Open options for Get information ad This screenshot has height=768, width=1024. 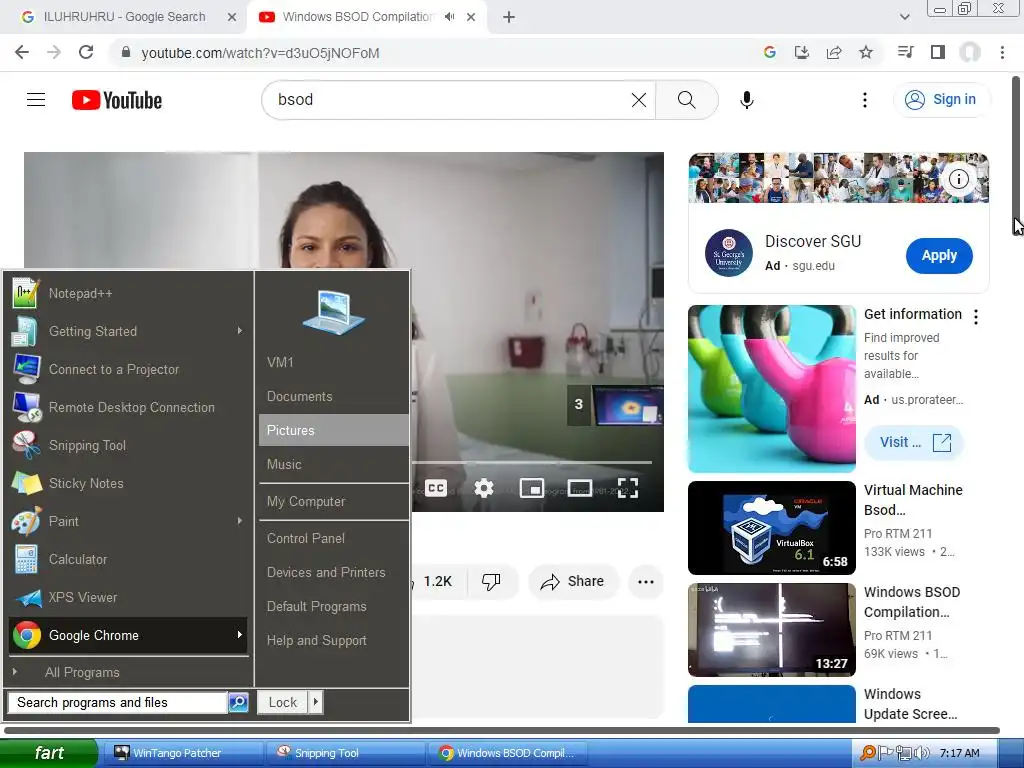pos(976,317)
